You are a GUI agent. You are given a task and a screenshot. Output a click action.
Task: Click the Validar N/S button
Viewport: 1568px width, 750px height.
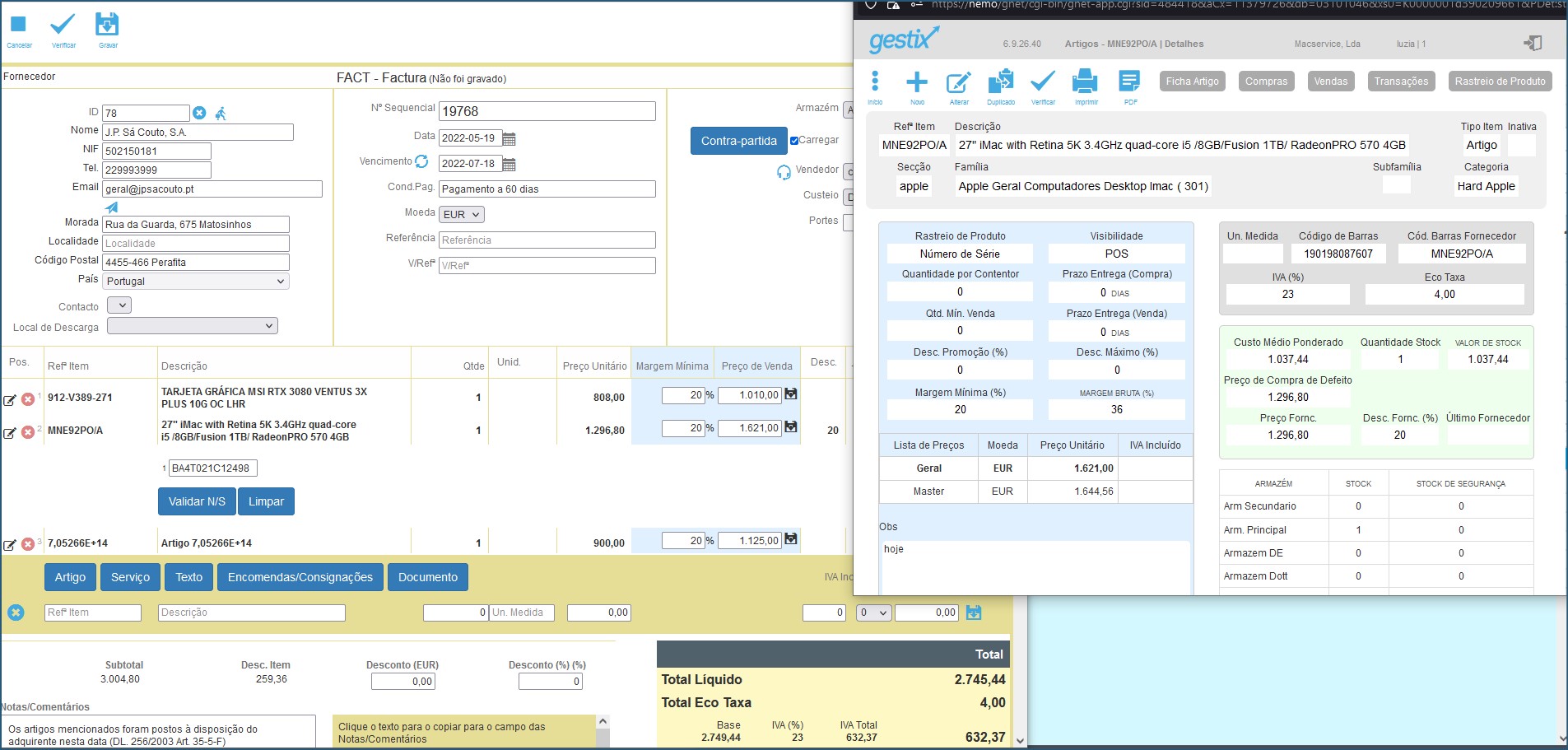[x=197, y=501]
